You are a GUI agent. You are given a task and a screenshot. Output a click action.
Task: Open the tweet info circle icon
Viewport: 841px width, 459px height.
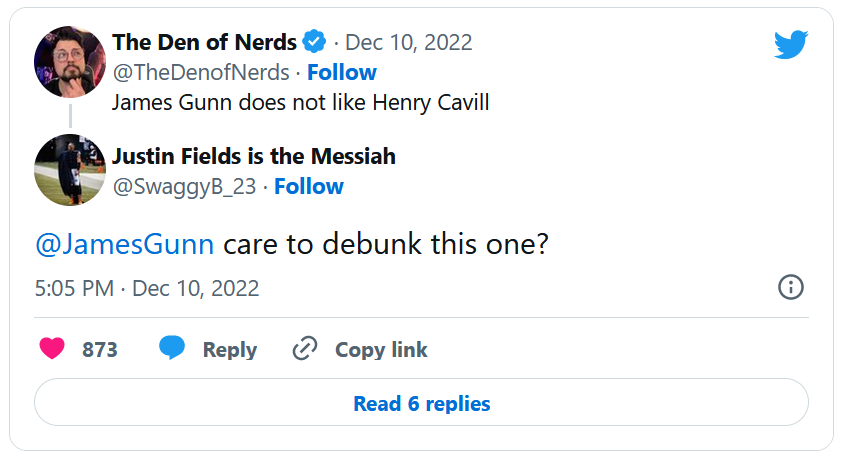790,288
